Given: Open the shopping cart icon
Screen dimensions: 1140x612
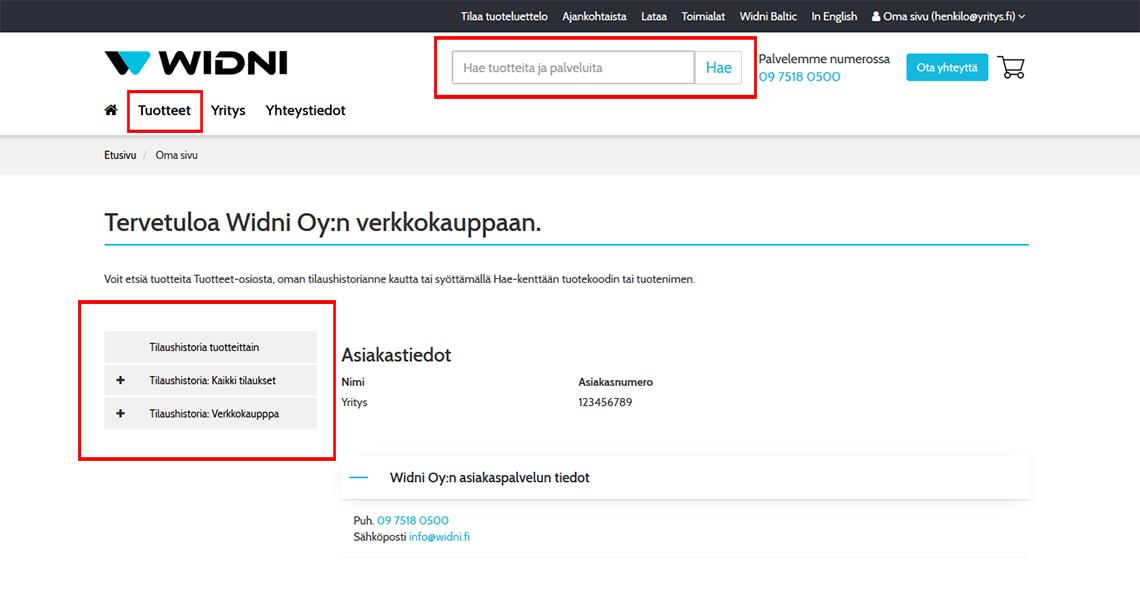Looking at the screenshot, I should coord(1011,67).
